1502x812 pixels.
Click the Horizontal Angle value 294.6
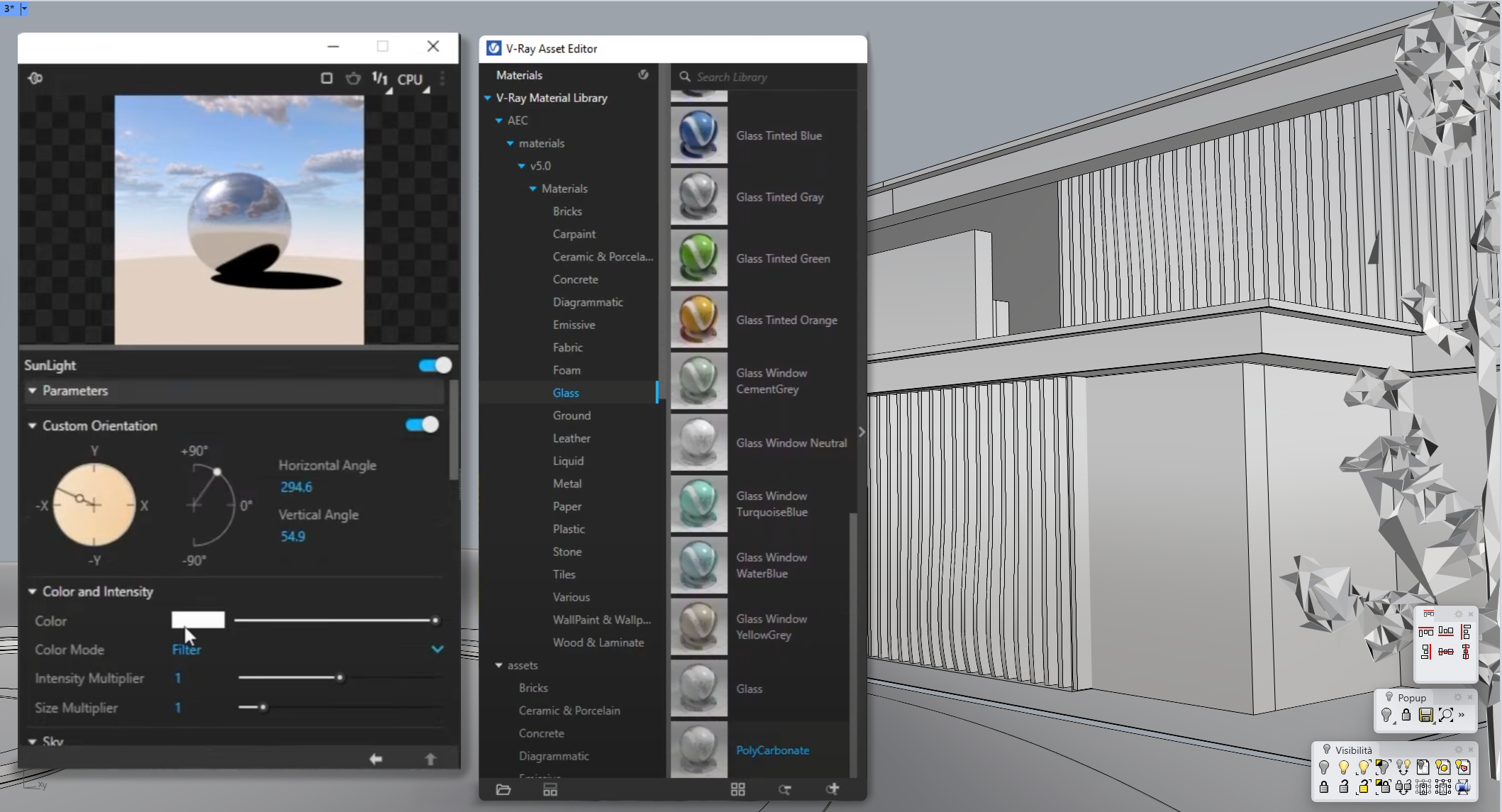(x=296, y=487)
